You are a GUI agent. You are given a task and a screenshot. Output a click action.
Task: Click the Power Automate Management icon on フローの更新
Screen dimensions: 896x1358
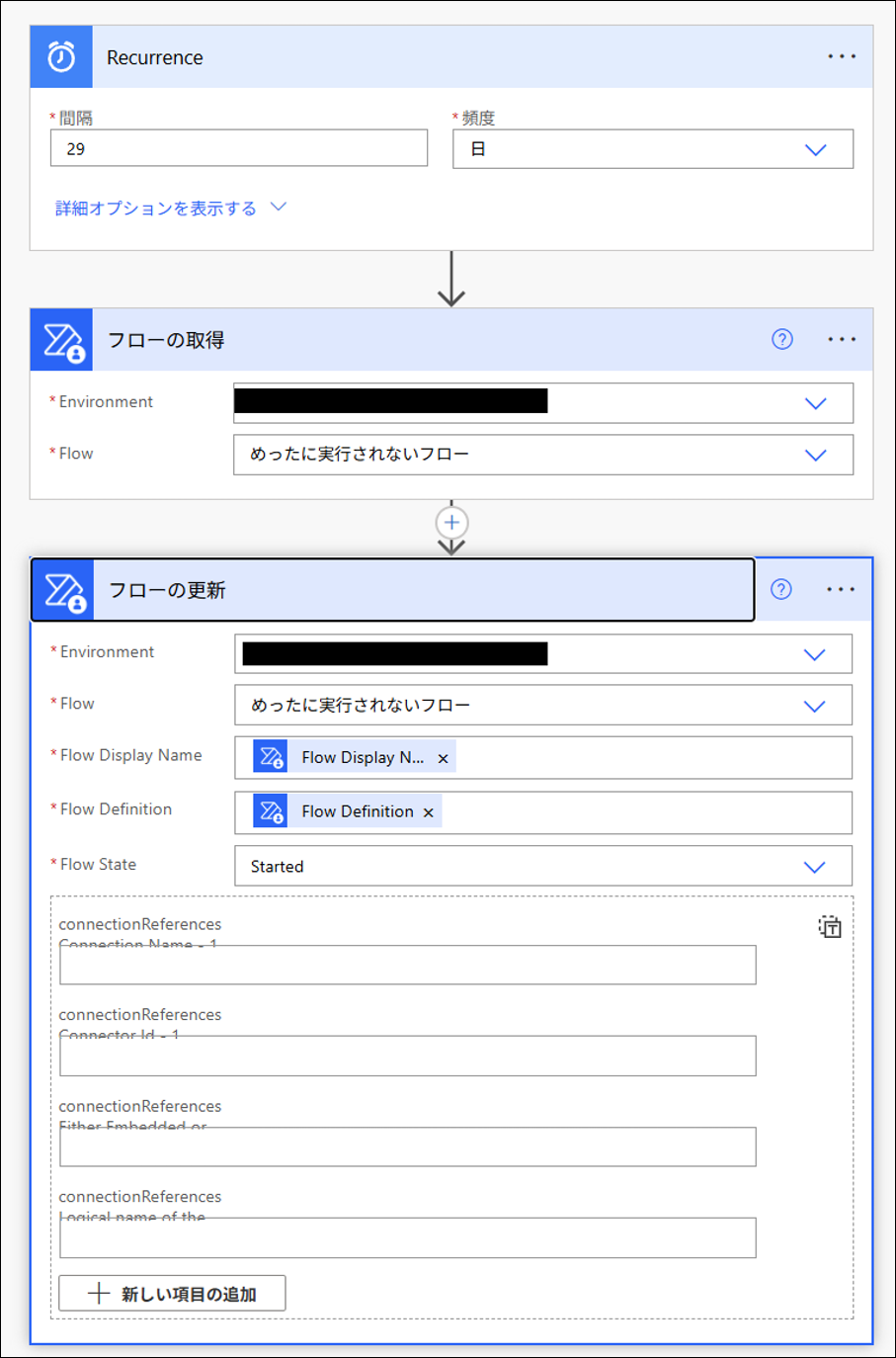64,589
